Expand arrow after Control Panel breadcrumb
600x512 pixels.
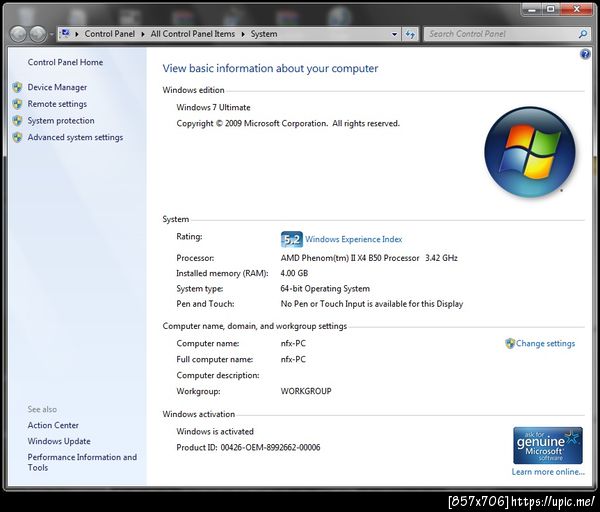coord(142,34)
